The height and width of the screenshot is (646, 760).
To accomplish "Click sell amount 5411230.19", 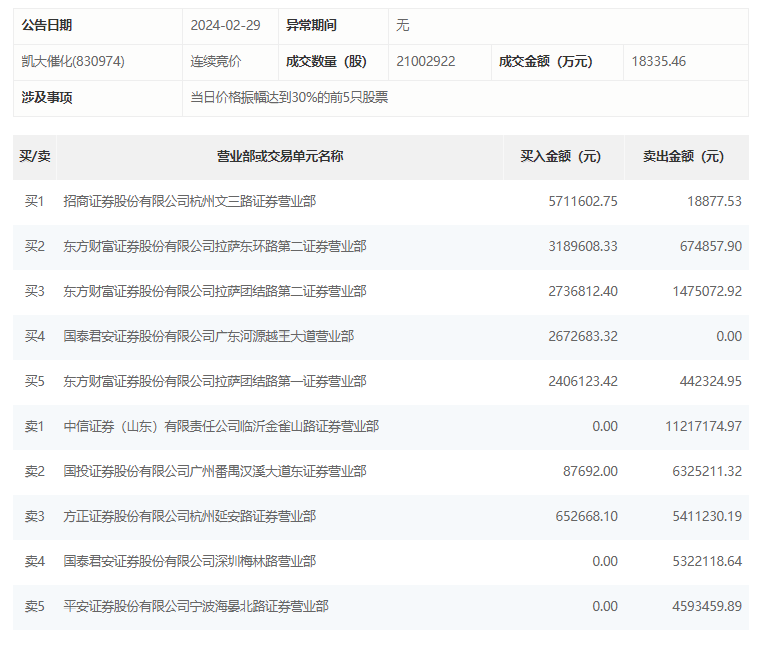I will 707,517.
